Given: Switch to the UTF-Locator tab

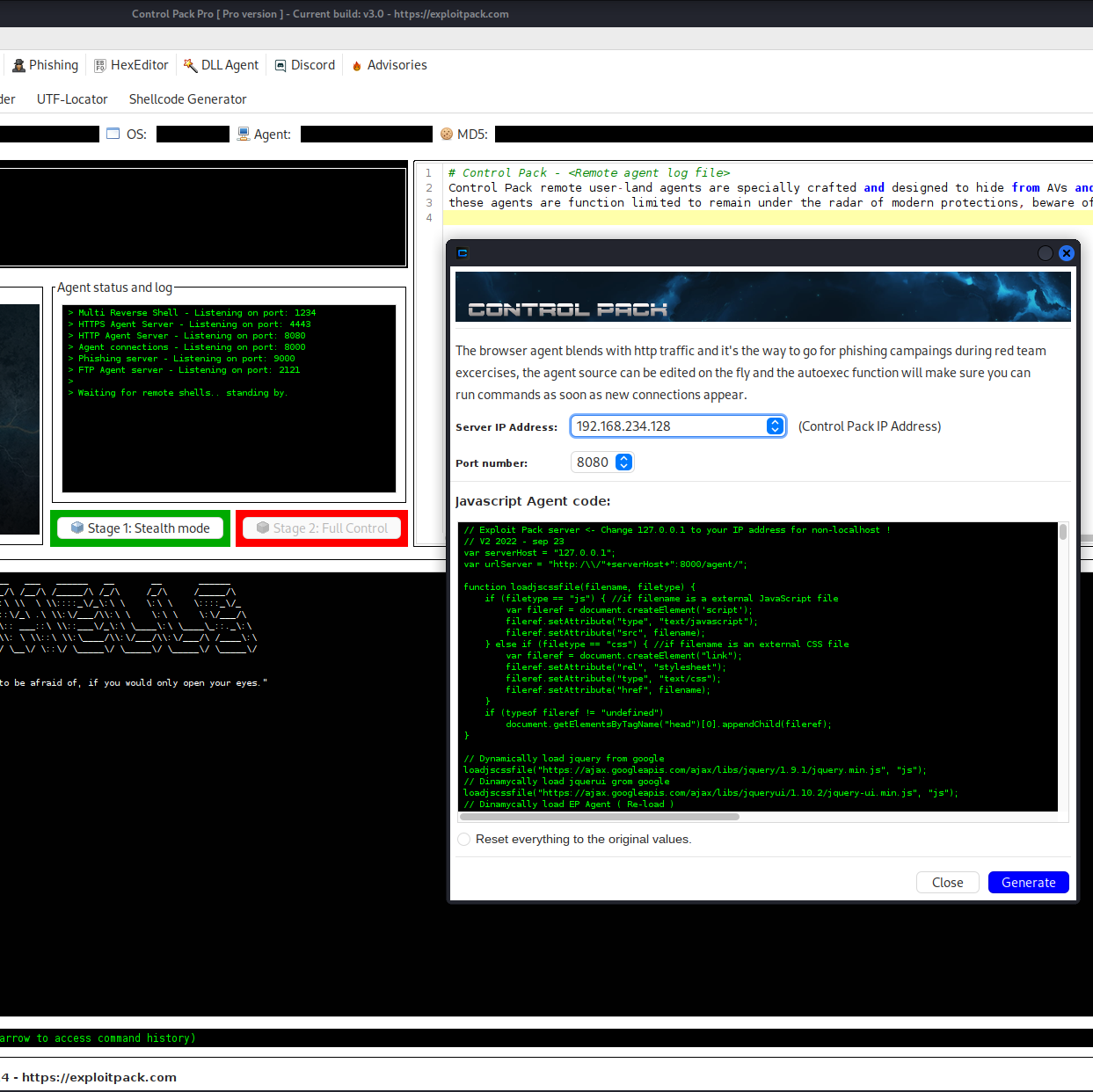Looking at the screenshot, I should point(72,99).
